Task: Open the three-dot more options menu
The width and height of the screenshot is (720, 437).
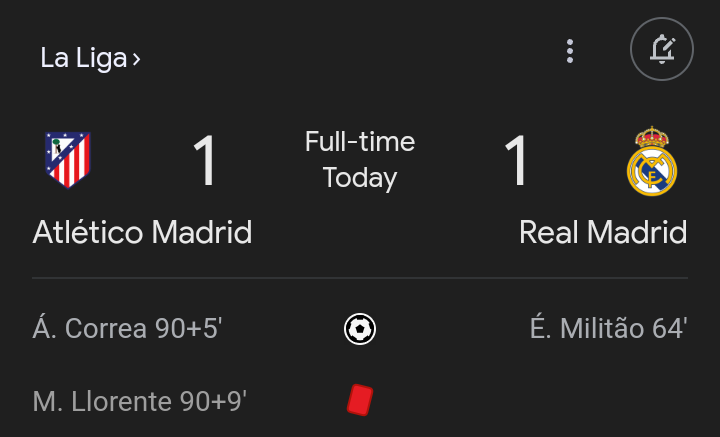Action: tap(570, 51)
